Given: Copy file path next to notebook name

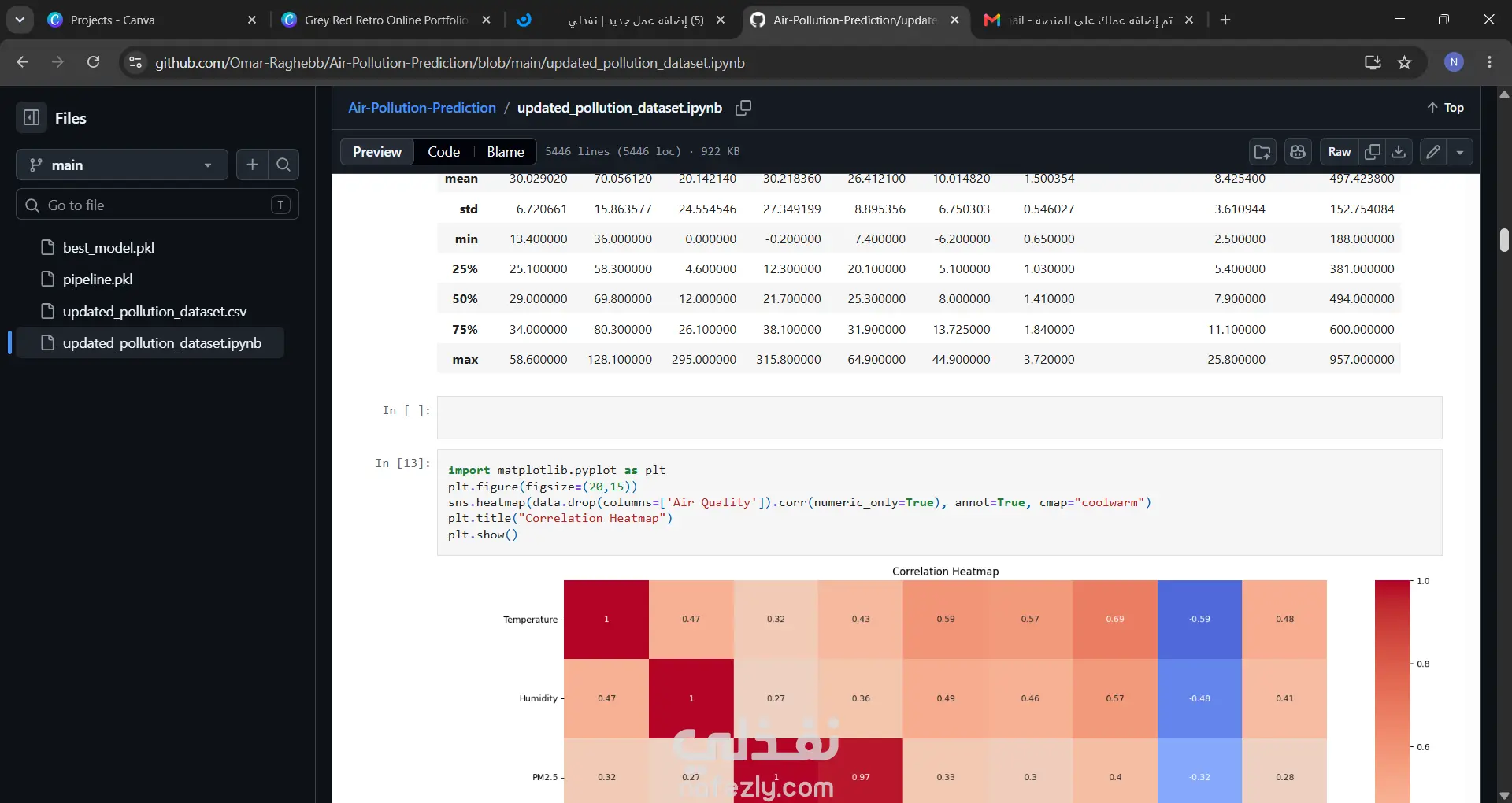Looking at the screenshot, I should tap(743, 108).
